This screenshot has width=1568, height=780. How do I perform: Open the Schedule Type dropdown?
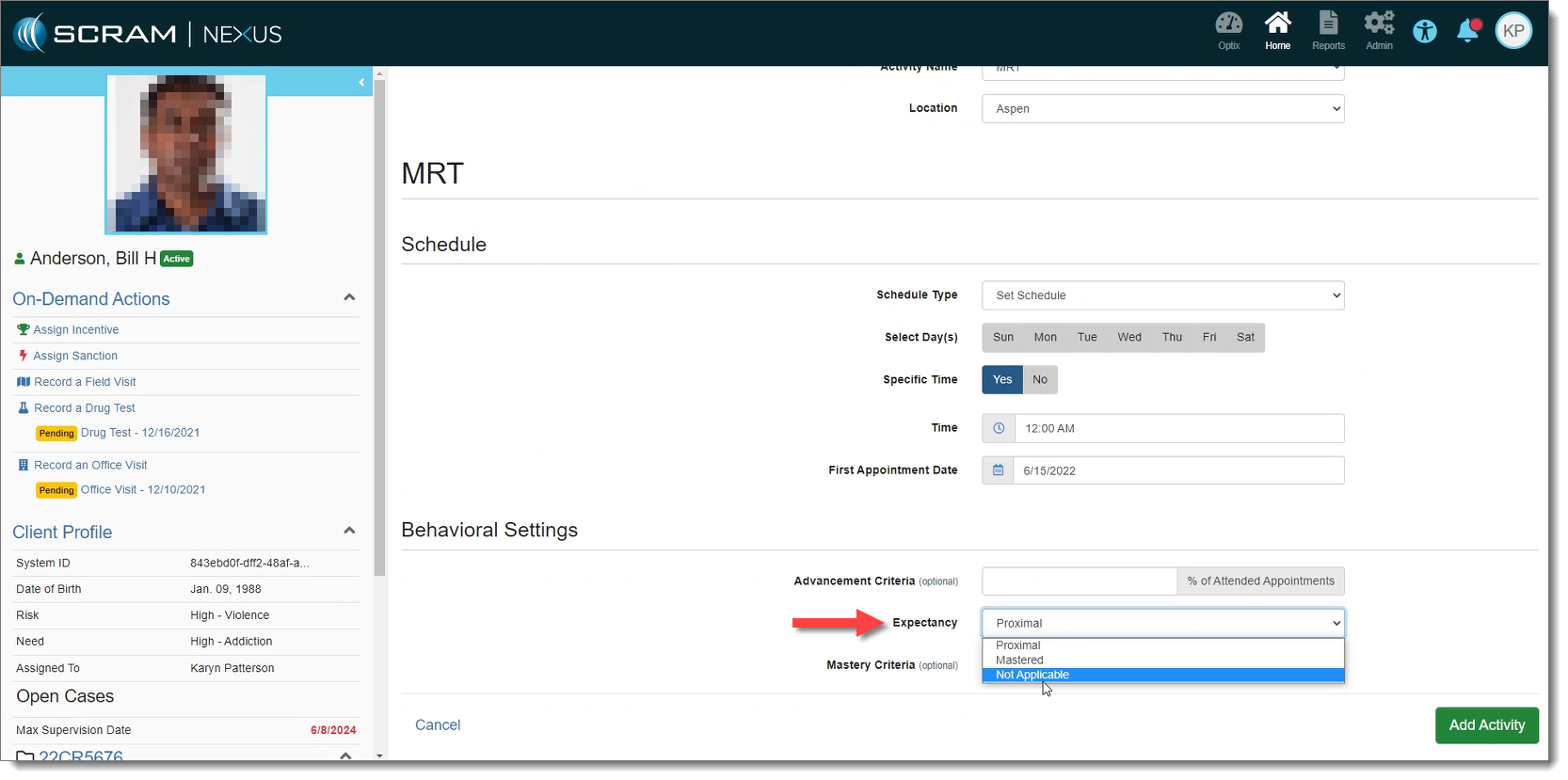tap(1162, 295)
